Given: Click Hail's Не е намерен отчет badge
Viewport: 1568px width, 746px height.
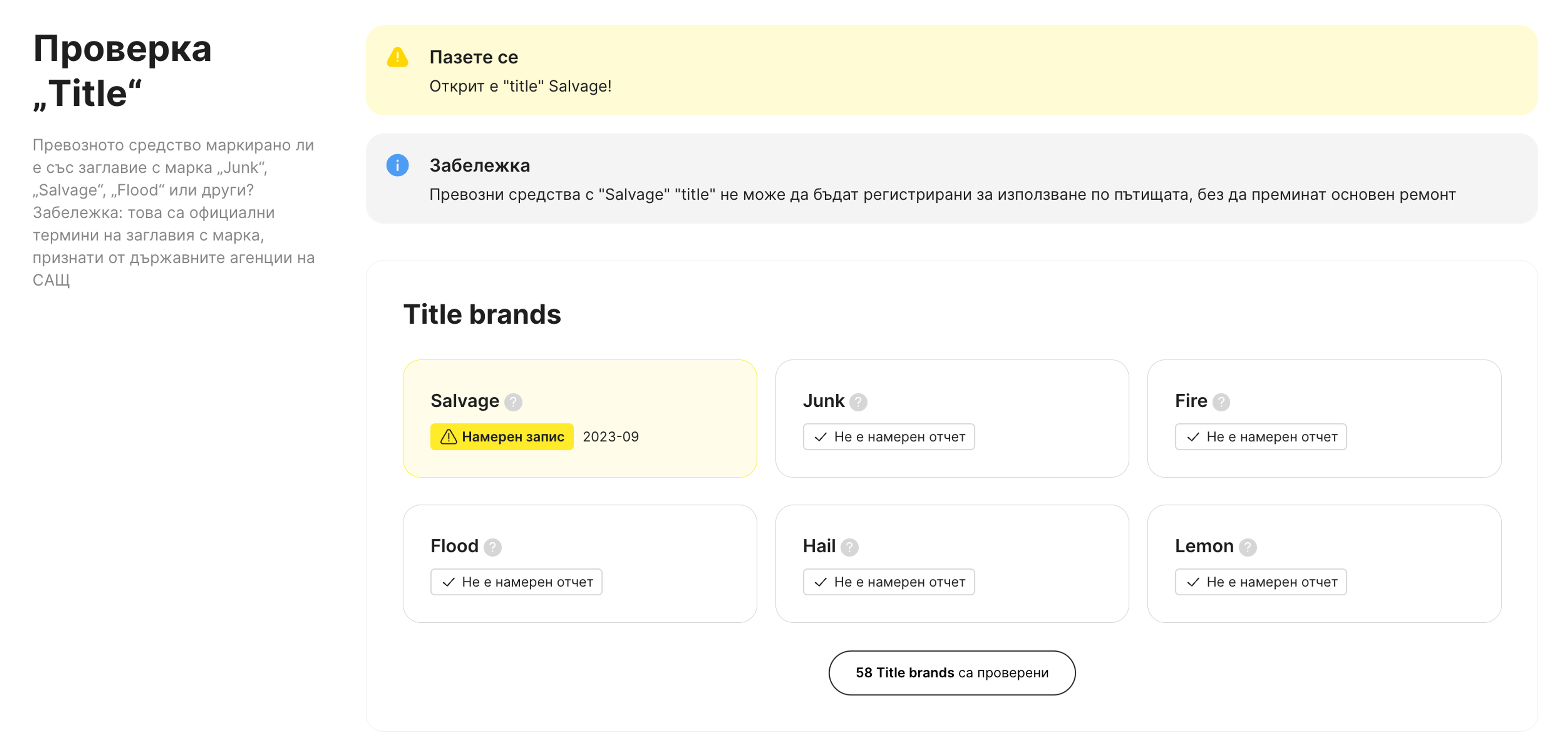Looking at the screenshot, I should click(888, 582).
